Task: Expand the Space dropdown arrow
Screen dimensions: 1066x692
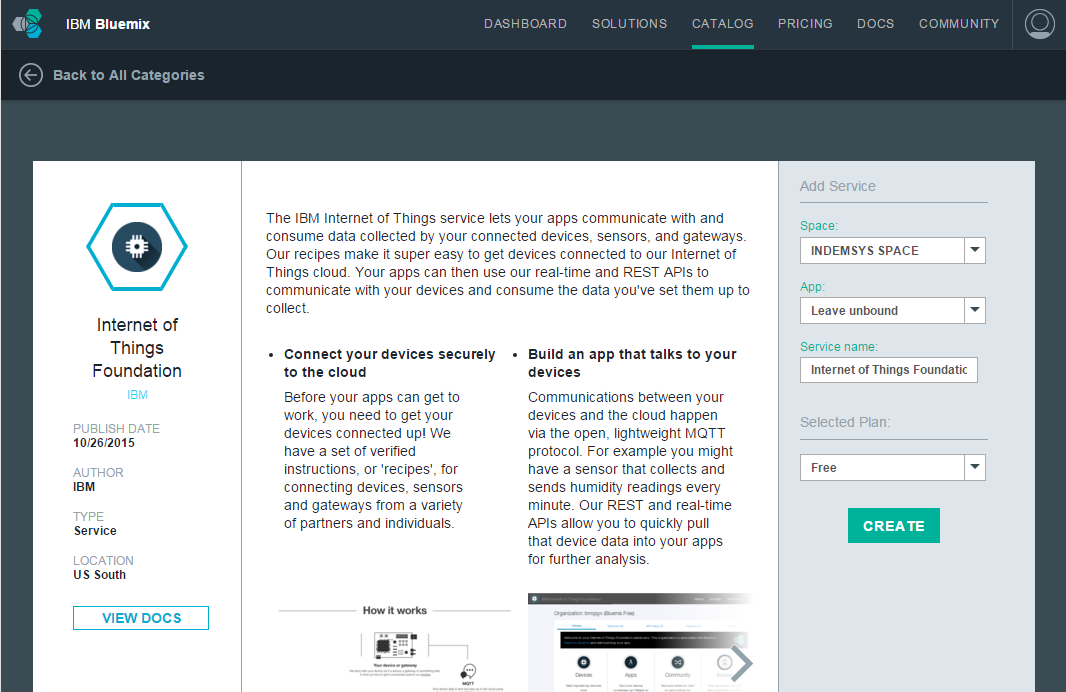Action: pos(974,250)
